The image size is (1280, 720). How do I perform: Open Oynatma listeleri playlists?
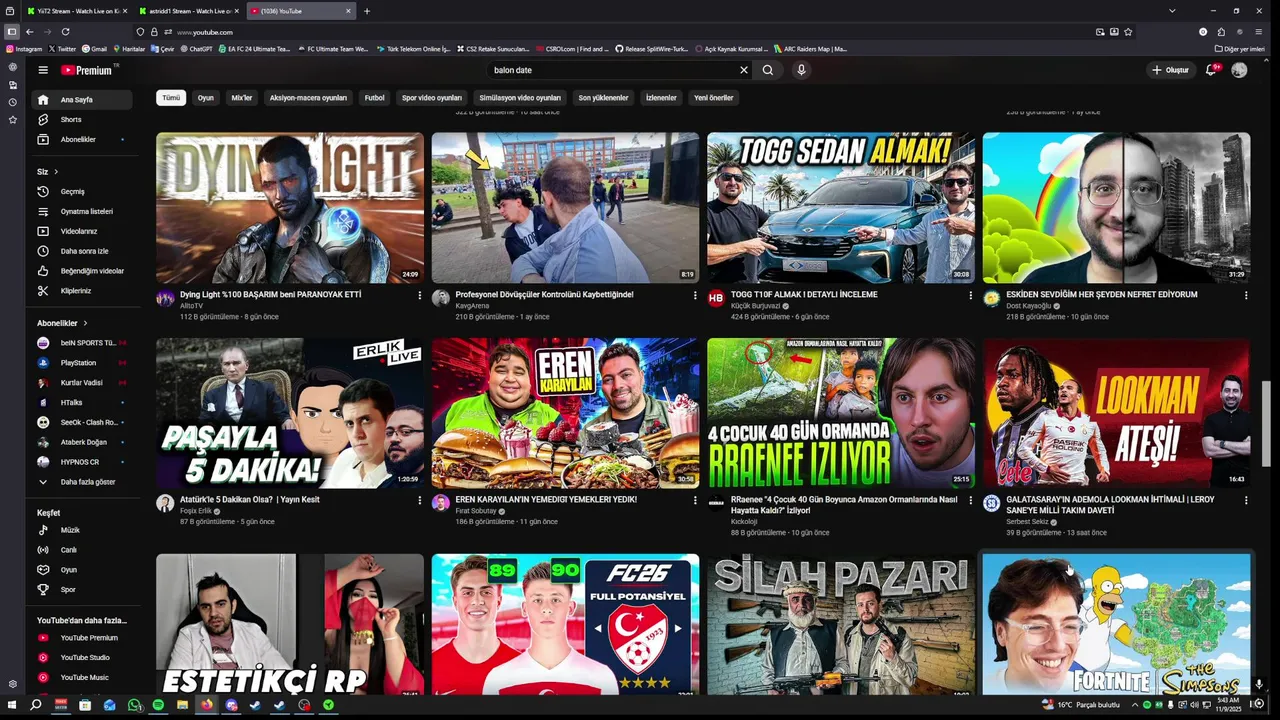click(x=82, y=211)
